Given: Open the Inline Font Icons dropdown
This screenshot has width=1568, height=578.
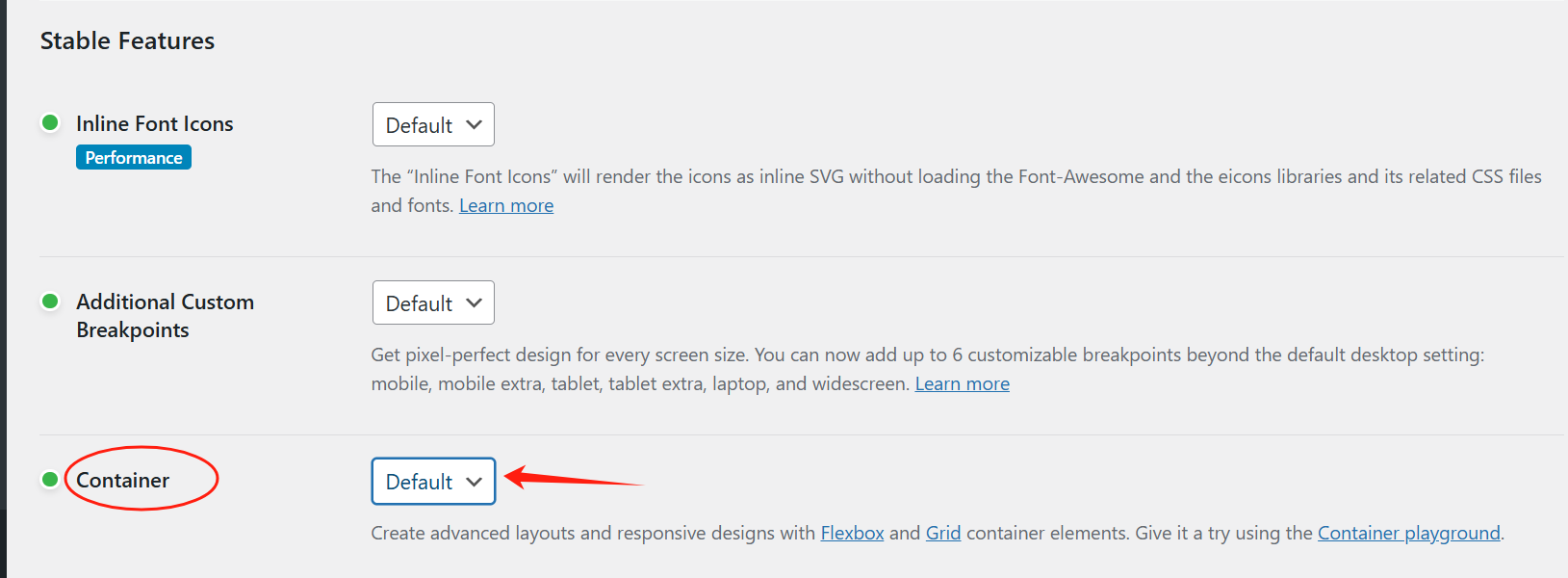Looking at the screenshot, I should pyautogui.click(x=432, y=124).
